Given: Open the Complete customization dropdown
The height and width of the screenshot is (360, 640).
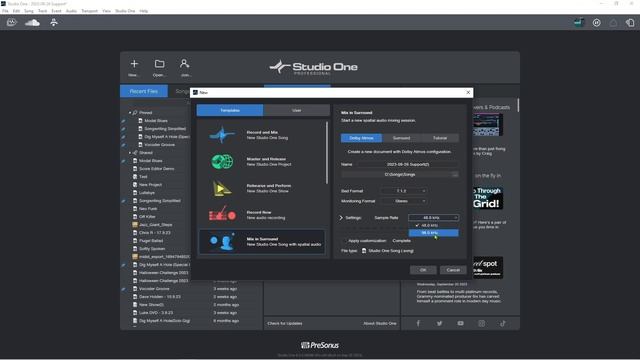Looking at the screenshot, I should (x=402, y=241).
